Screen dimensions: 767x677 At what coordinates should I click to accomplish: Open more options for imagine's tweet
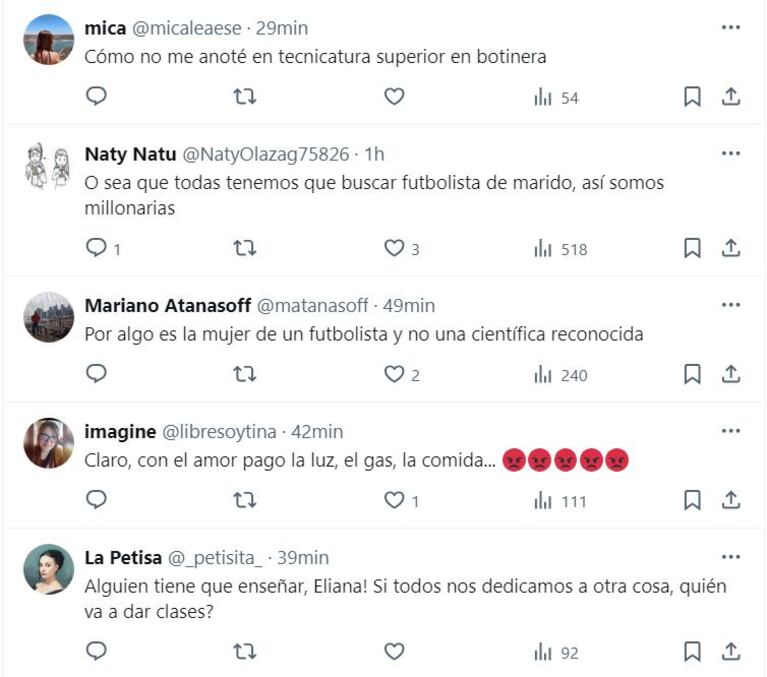coord(731,431)
